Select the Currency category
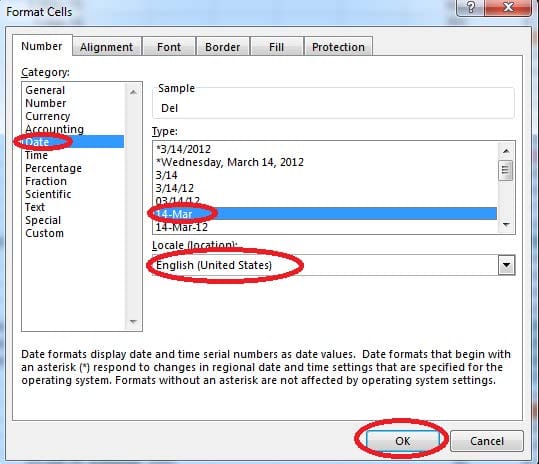This screenshot has width=539, height=464. pos(48,116)
